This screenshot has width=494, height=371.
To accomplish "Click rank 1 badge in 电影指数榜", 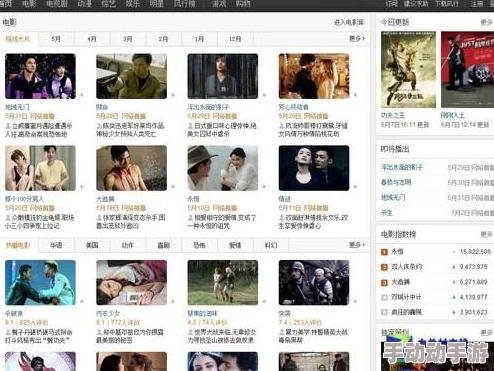I will [x=384, y=252].
